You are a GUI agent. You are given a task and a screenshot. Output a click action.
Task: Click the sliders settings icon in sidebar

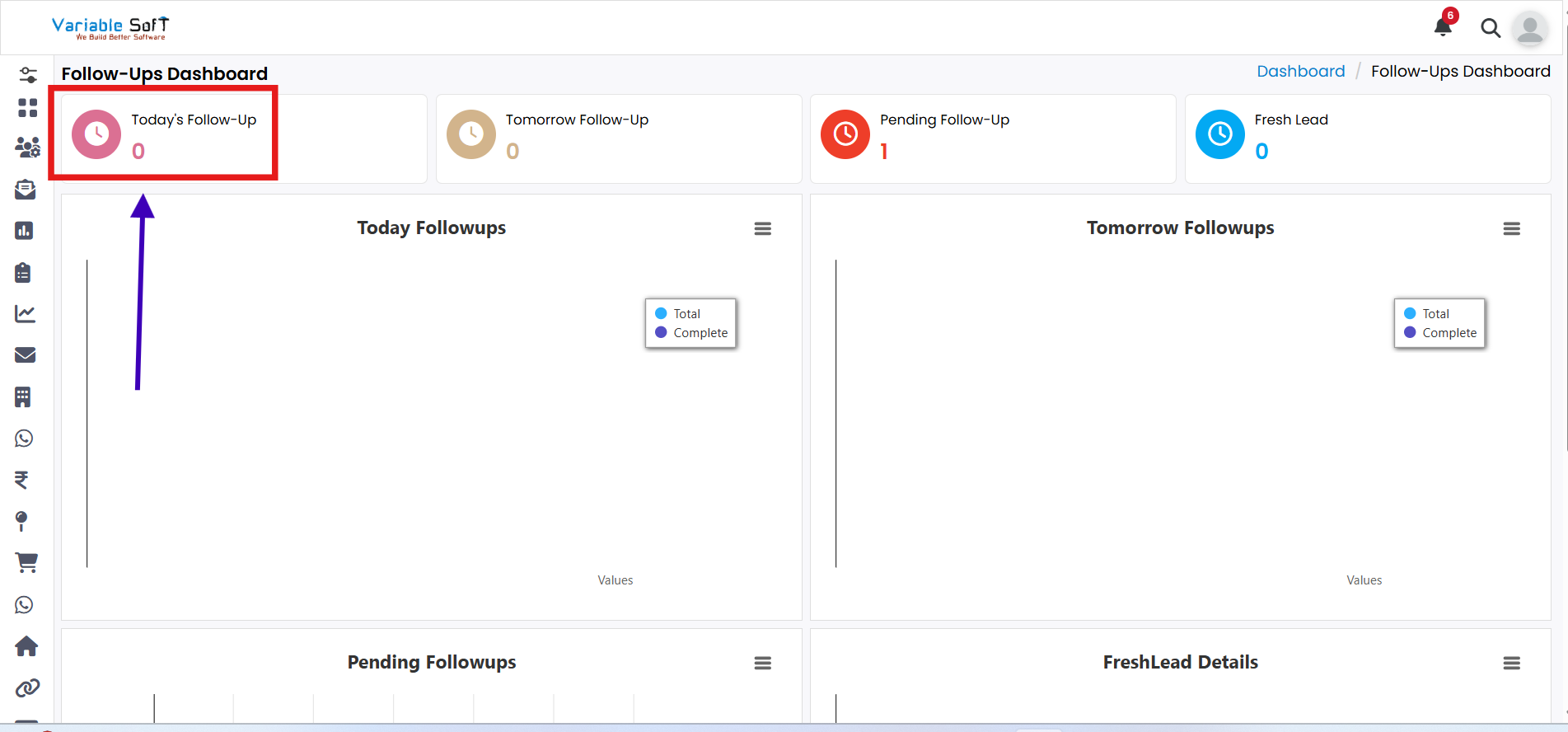[x=27, y=75]
